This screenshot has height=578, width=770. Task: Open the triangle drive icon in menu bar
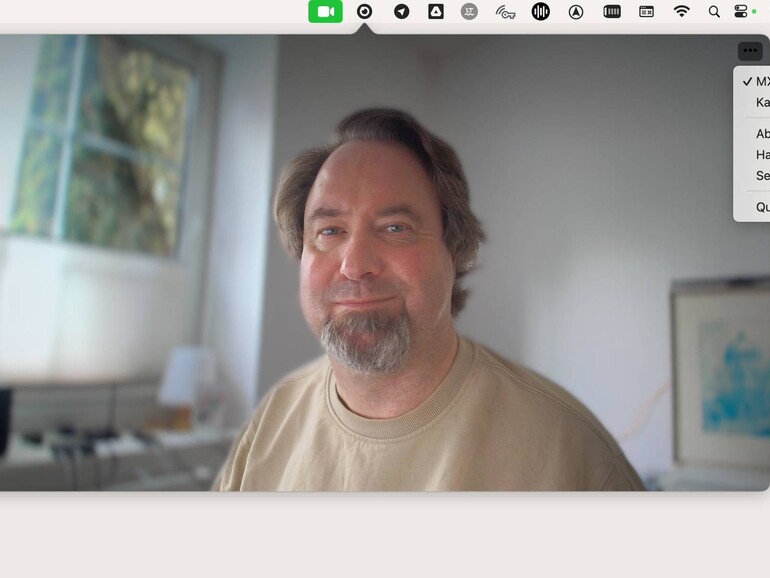click(436, 11)
